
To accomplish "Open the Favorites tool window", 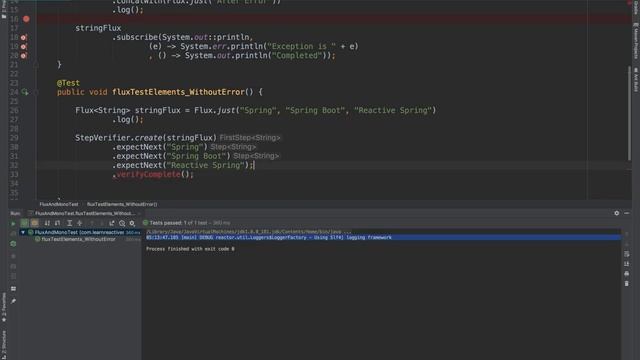I will tap(4, 307).
